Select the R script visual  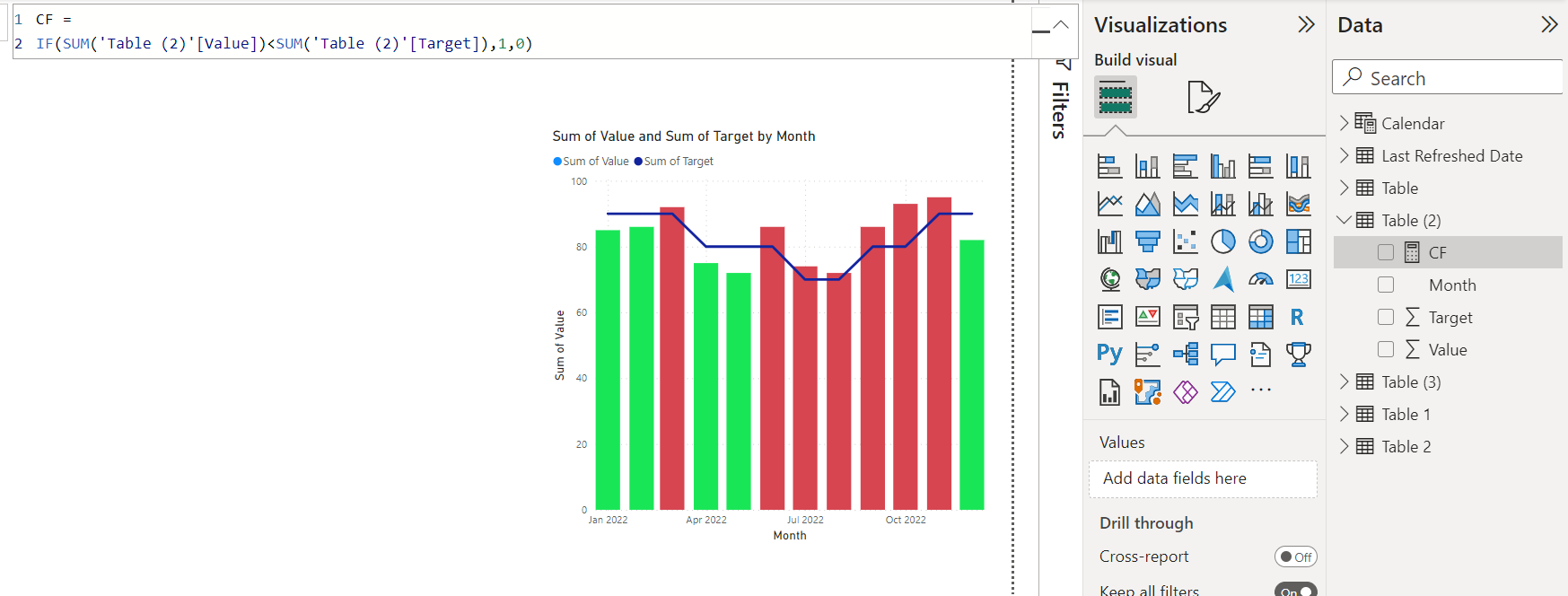pyautogui.click(x=1297, y=317)
